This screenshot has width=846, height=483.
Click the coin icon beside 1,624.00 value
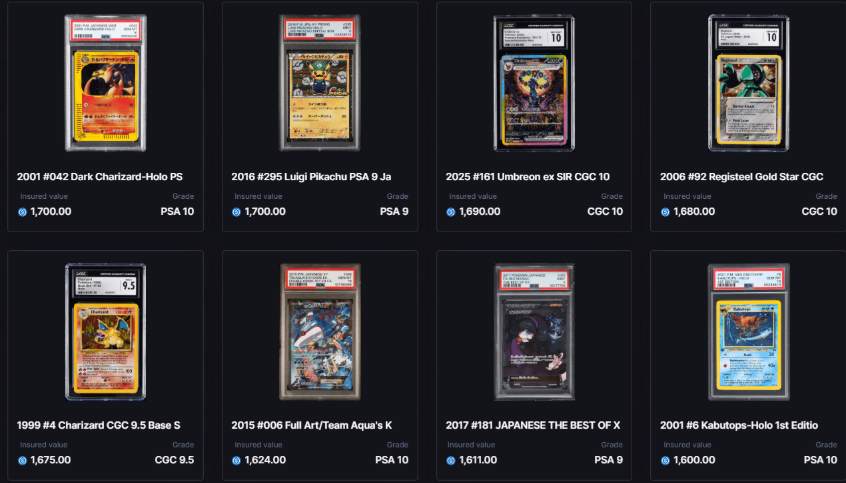coord(236,460)
